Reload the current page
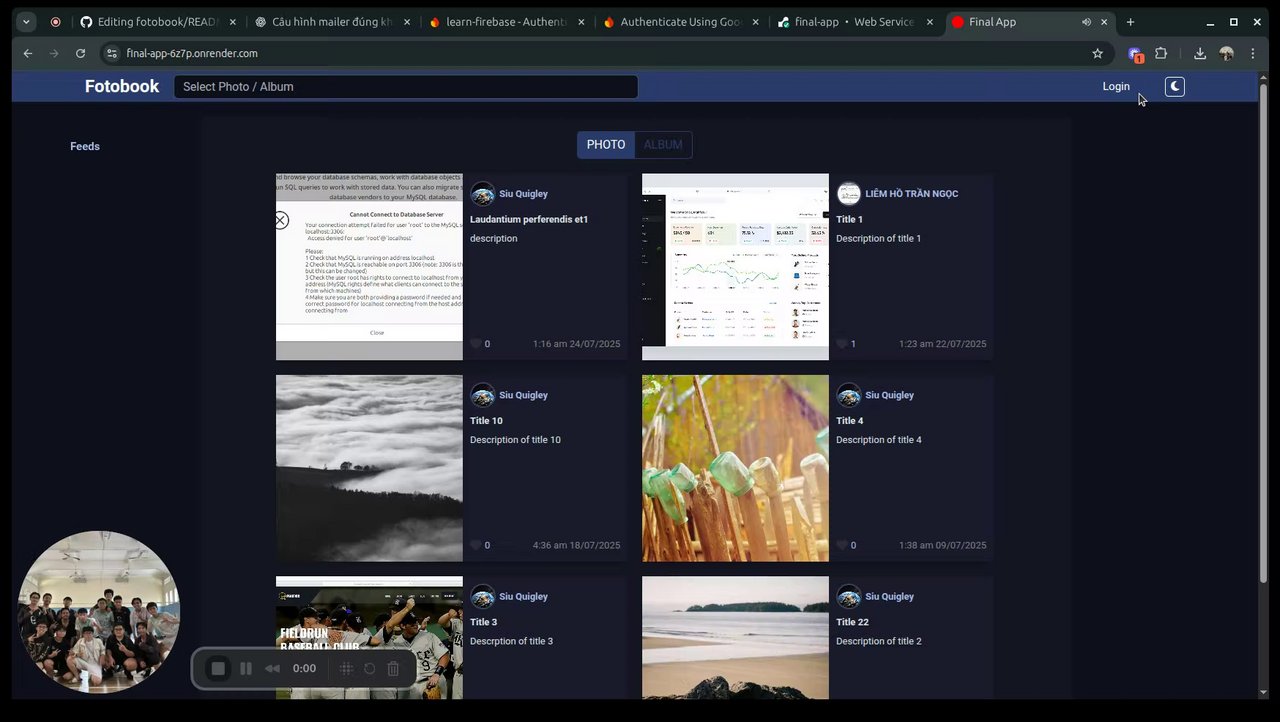This screenshot has width=1280, height=722. [x=80, y=54]
